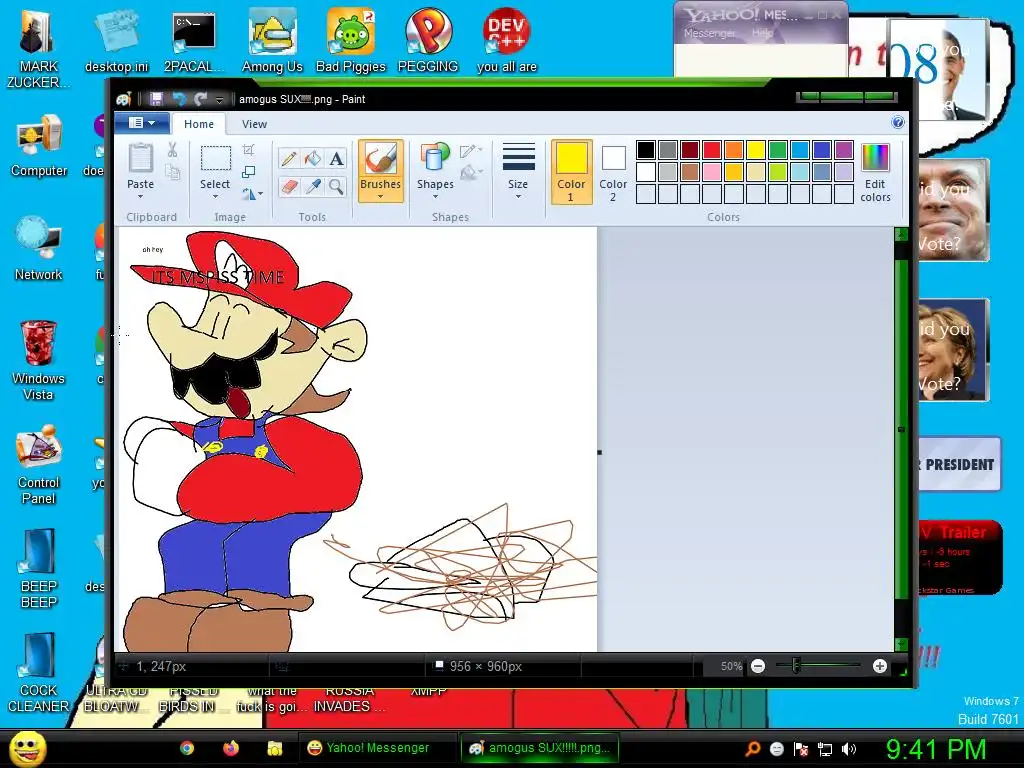Pick the black color swatch
The image size is (1024, 768).
tap(646, 150)
